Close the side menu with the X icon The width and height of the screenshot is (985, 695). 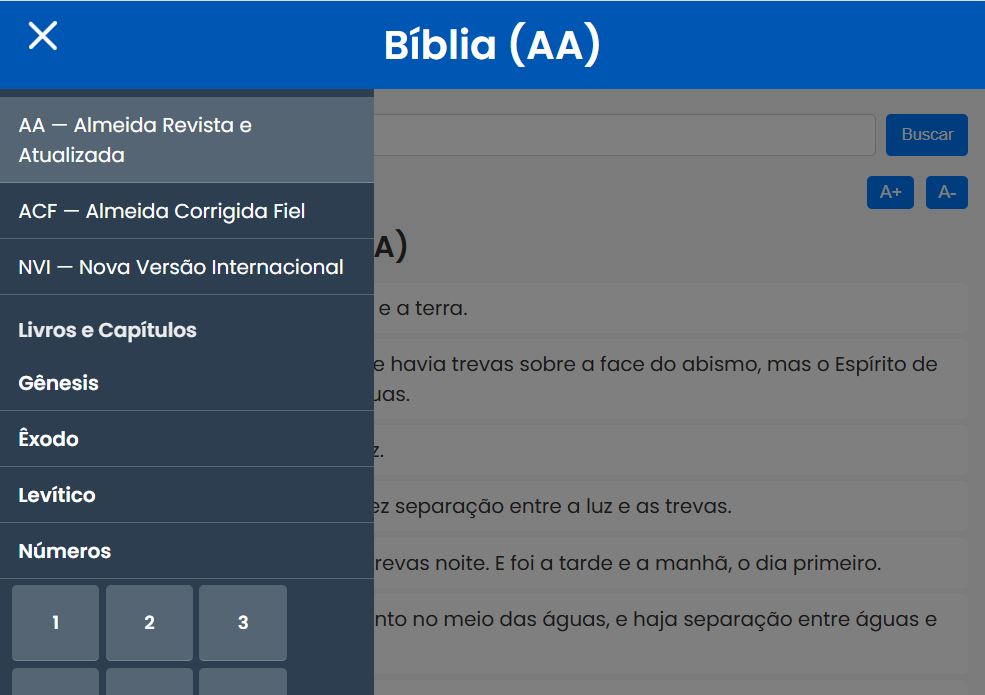click(43, 36)
